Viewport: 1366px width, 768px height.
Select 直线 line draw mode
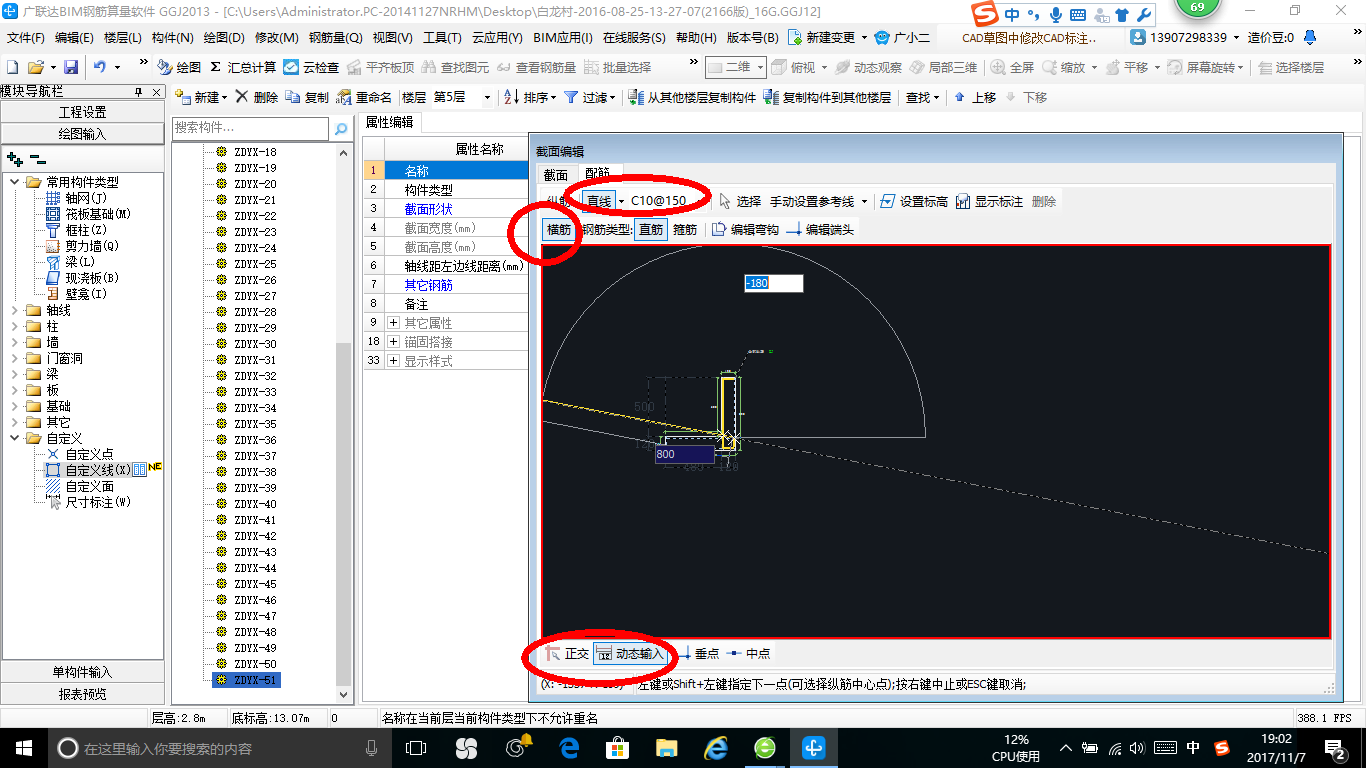coord(599,201)
